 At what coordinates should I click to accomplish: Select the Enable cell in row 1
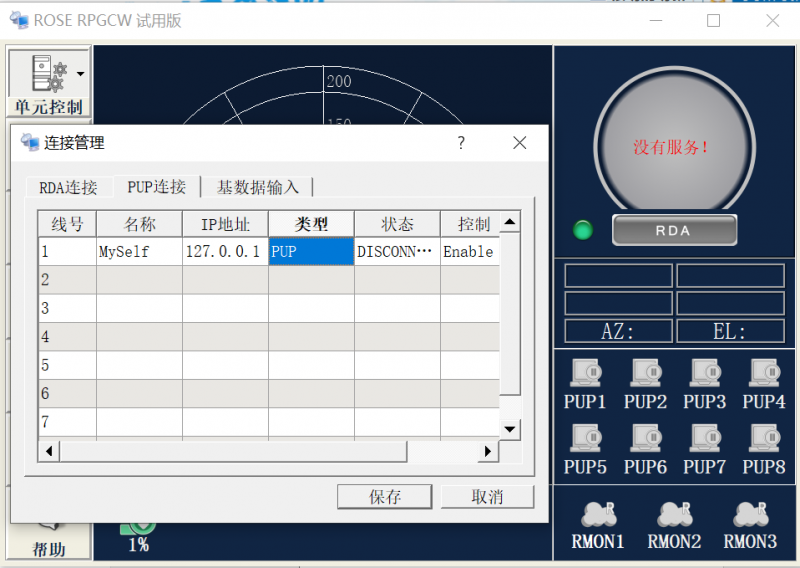tap(468, 252)
